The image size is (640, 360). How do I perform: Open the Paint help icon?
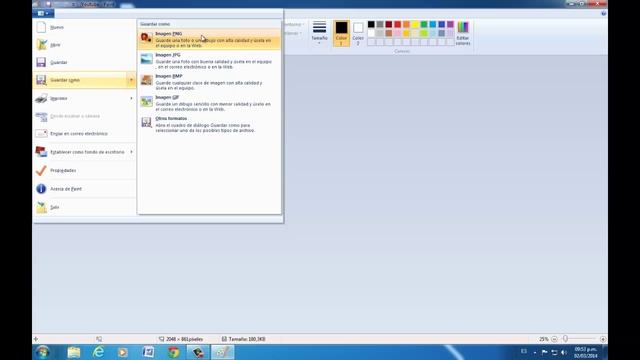pos(604,13)
